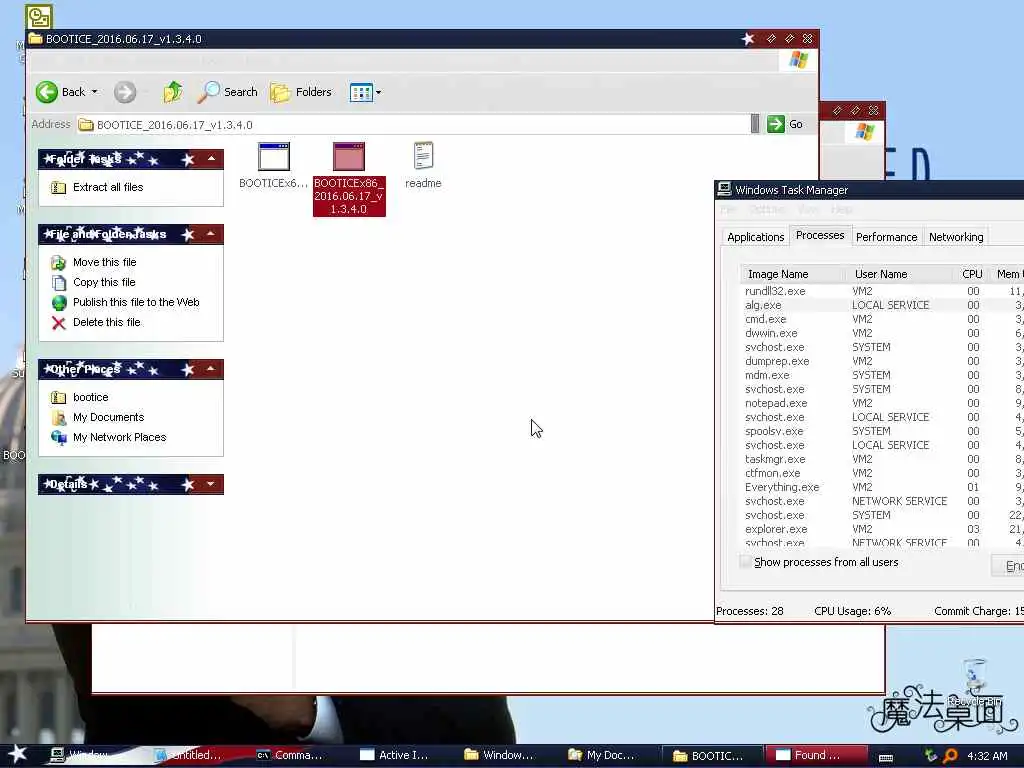Viewport: 1024px width, 768px height.
Task: Select taskmgr.exe process row
Action: click(882, 459)
